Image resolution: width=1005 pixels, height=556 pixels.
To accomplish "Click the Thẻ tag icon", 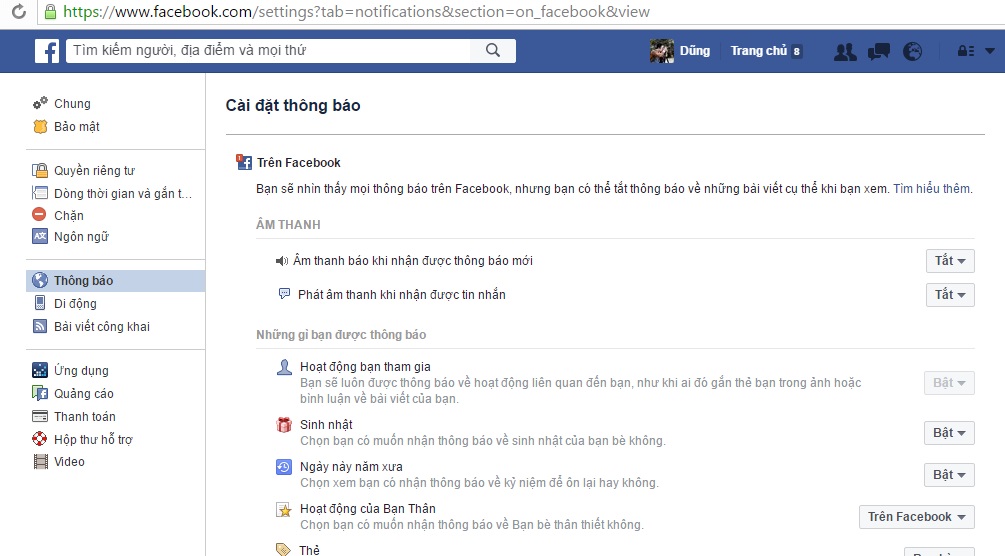I will [x=283, y=550].
